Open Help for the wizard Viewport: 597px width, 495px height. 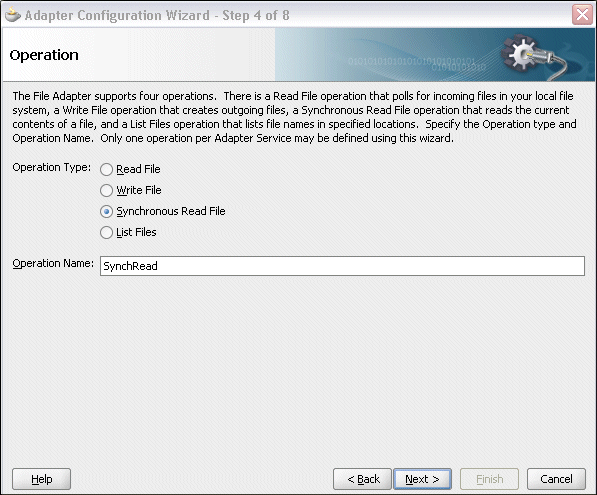point(42,479)
